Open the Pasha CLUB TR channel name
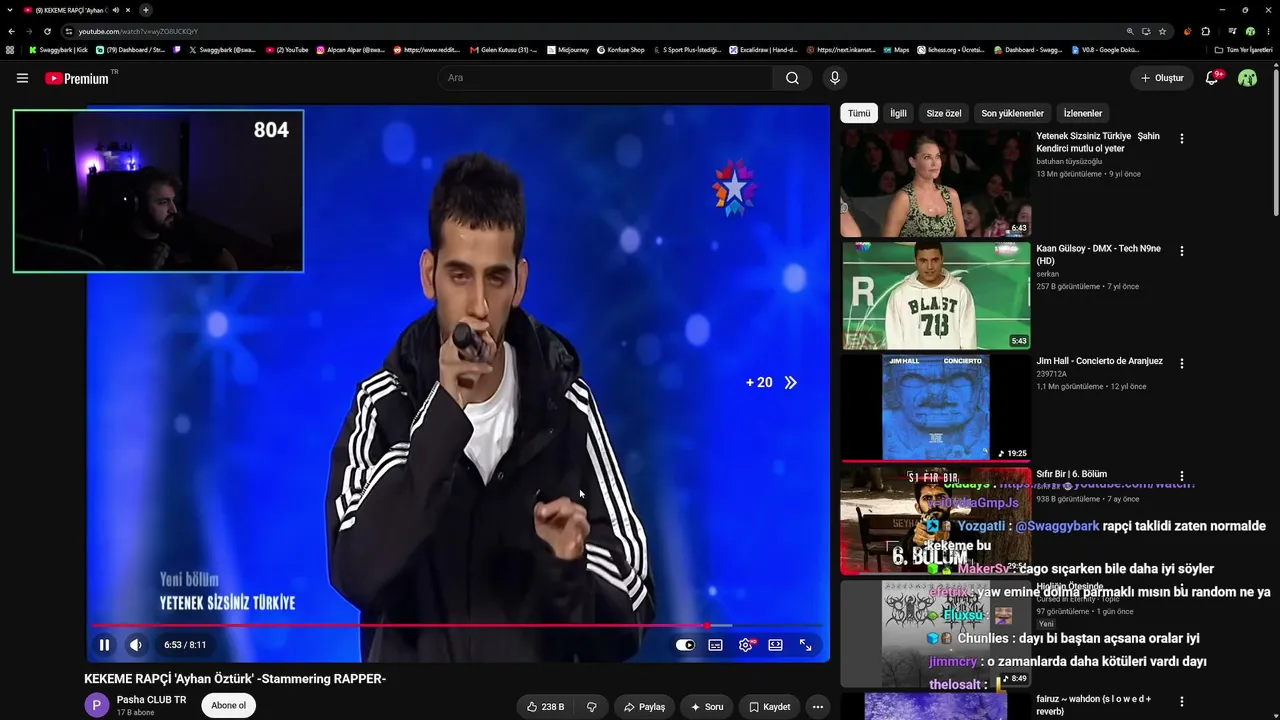Image resolution: width=1280 pixels, height=720 pixels. [x=152, y=700]
